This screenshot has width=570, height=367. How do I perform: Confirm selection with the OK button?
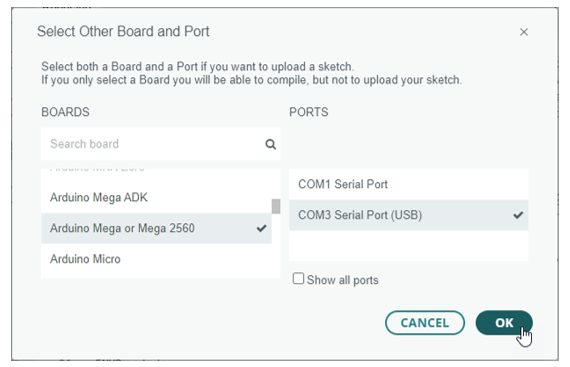[504, 323]
